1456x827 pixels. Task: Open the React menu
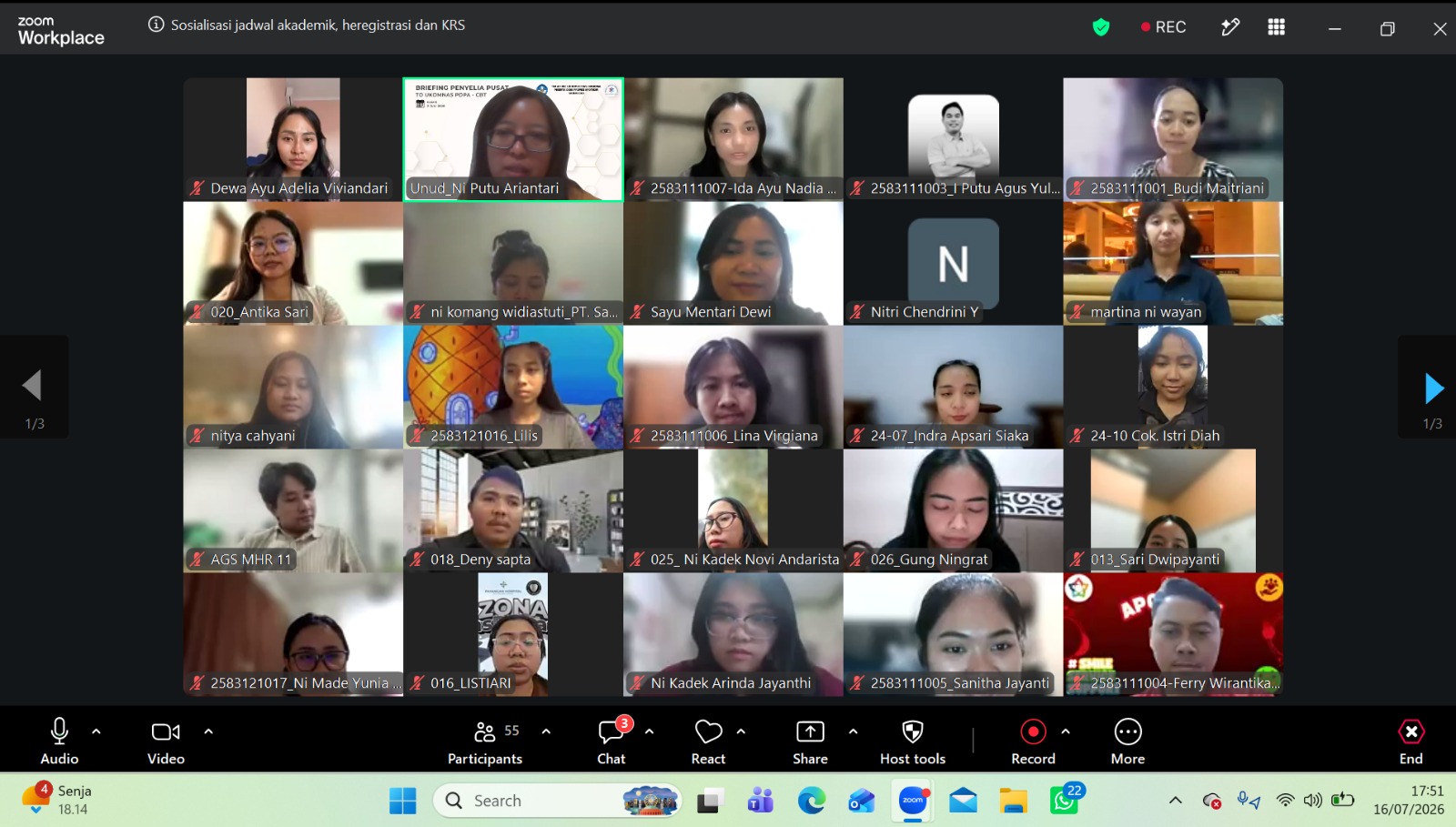point(708,741)
